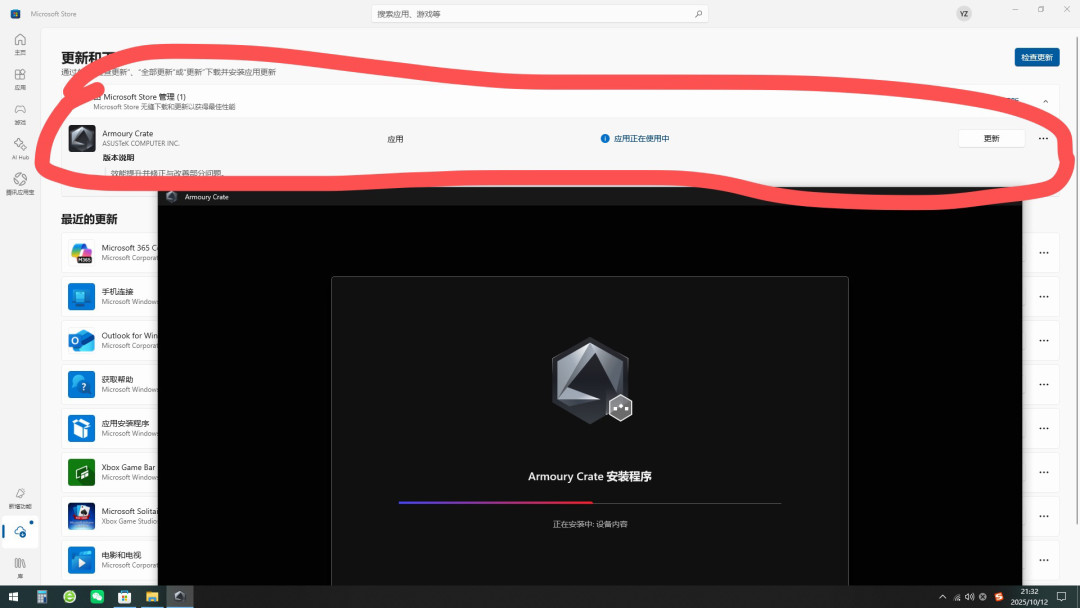
Task: Click 'ASUSTeK COMPUTER INC.' publisher text
Action: (x=141, y=143)
